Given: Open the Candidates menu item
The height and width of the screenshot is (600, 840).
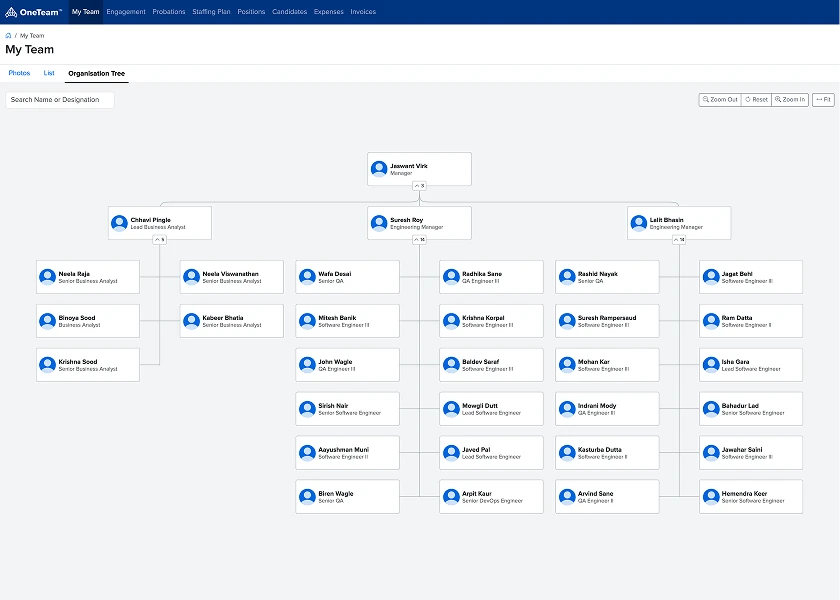Looking at the screenshot, I should click(289, 12).
